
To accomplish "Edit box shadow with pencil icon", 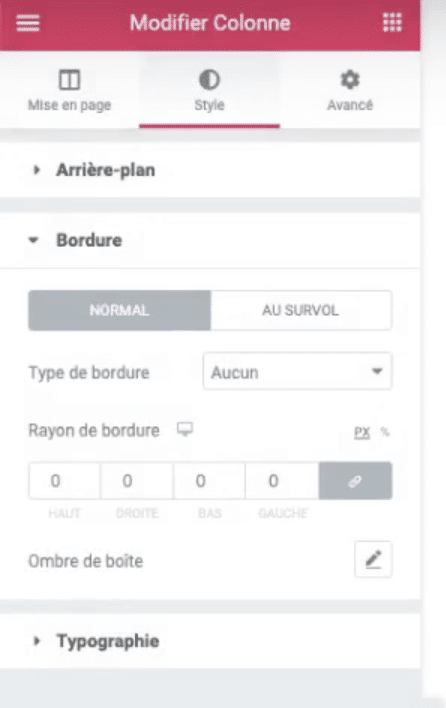I will 373,559.
